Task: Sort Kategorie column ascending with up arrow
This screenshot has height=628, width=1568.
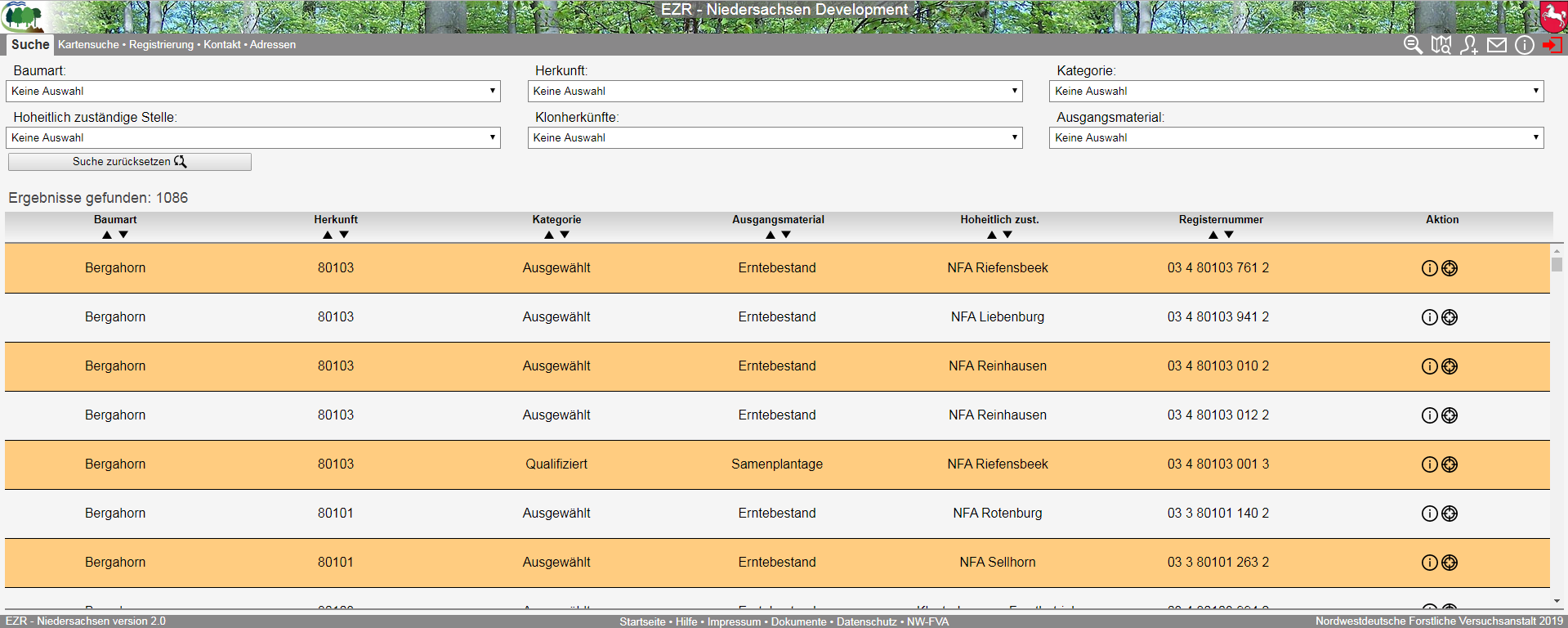Action: pos(549,235)
